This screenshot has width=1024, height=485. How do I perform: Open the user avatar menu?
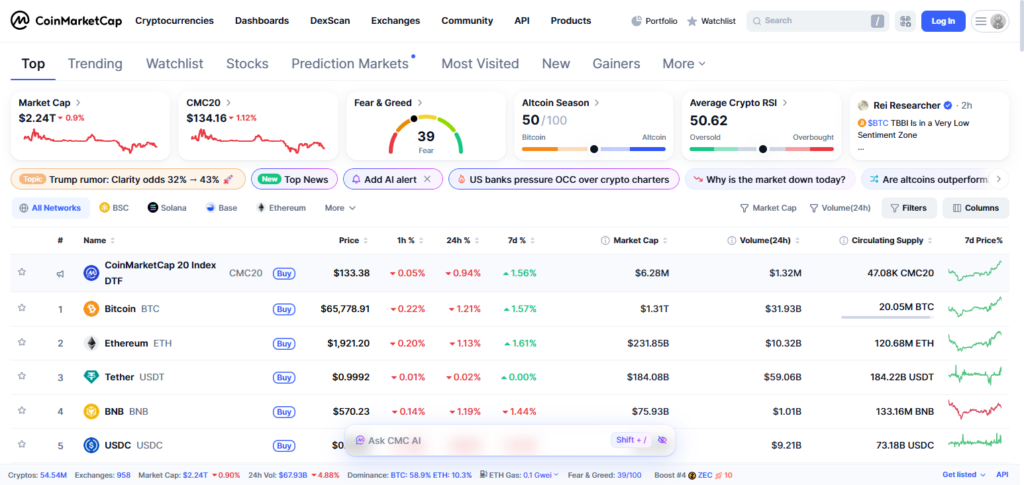coord(998,21)
